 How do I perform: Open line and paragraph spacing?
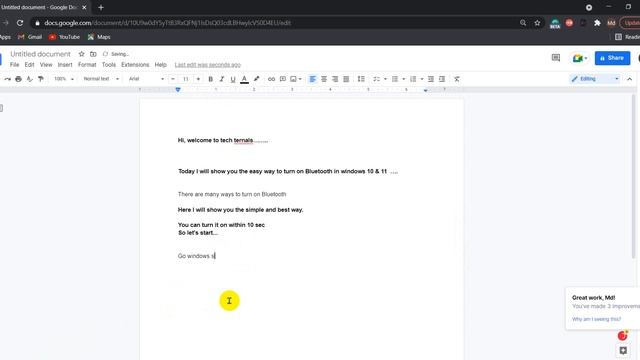(361, 79)
